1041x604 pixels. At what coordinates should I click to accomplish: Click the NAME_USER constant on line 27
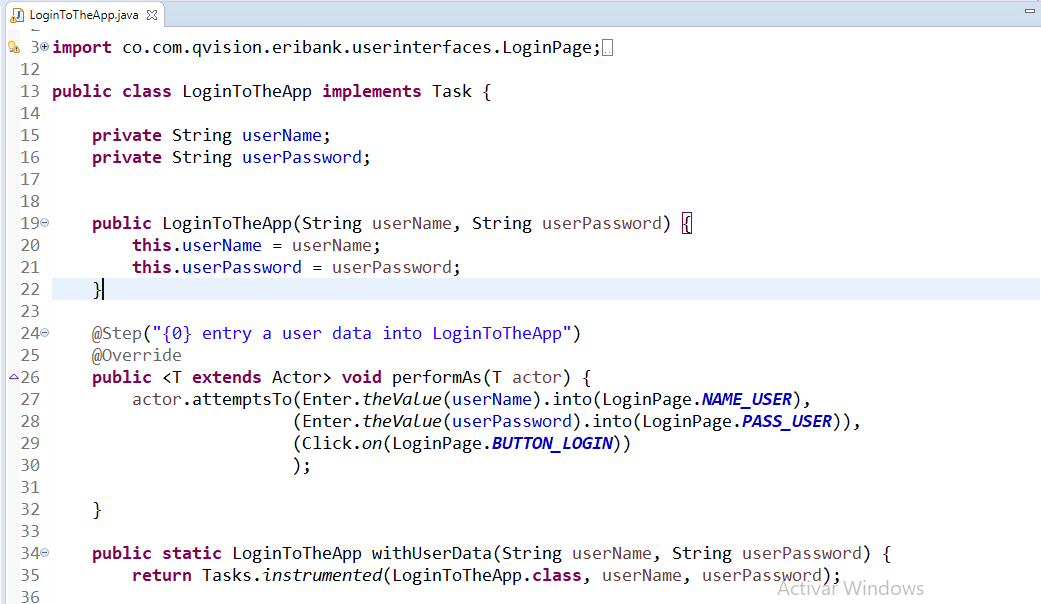[x=747, y=399]
